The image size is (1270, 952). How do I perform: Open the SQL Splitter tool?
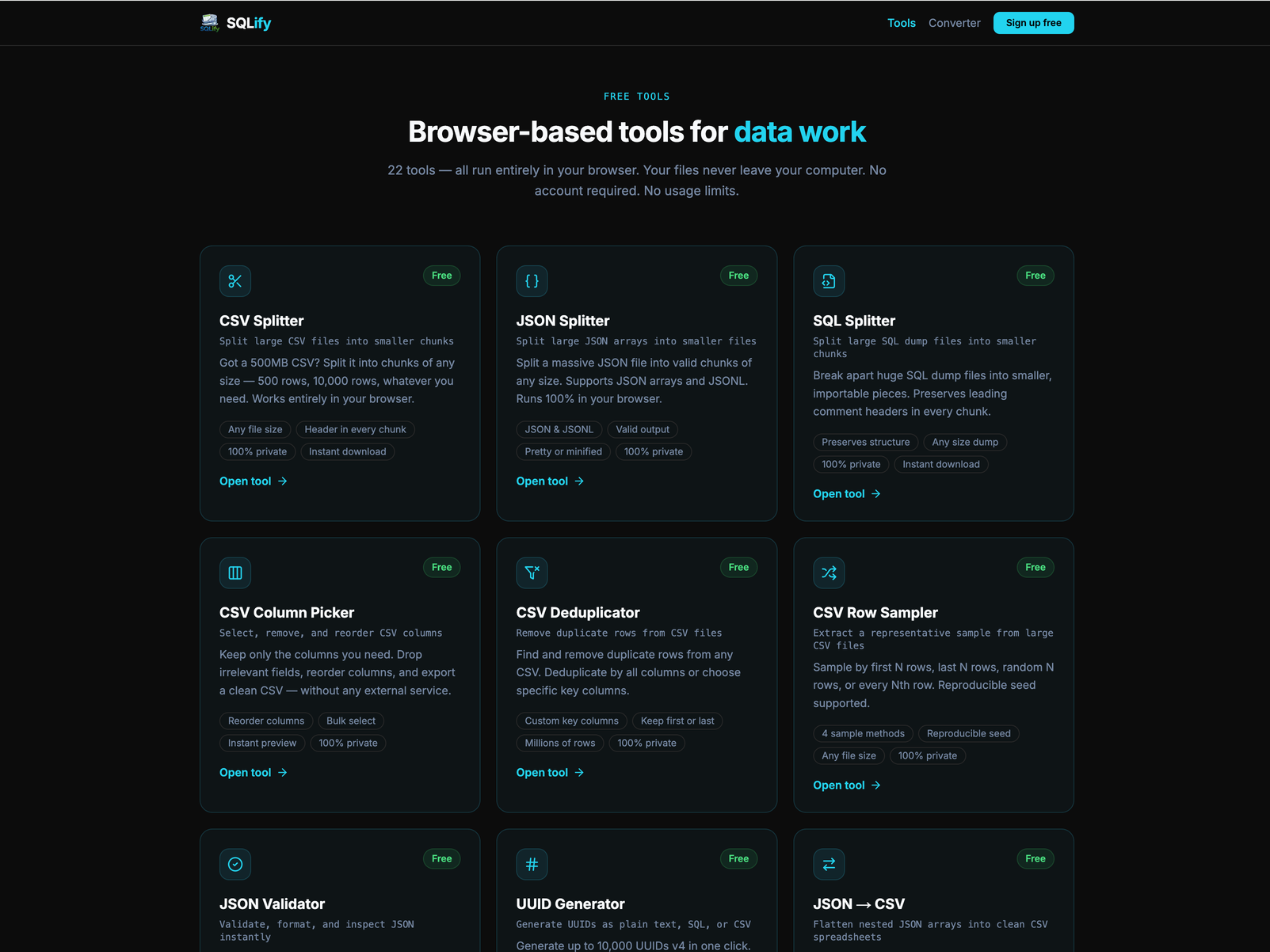tap(847, 493)
